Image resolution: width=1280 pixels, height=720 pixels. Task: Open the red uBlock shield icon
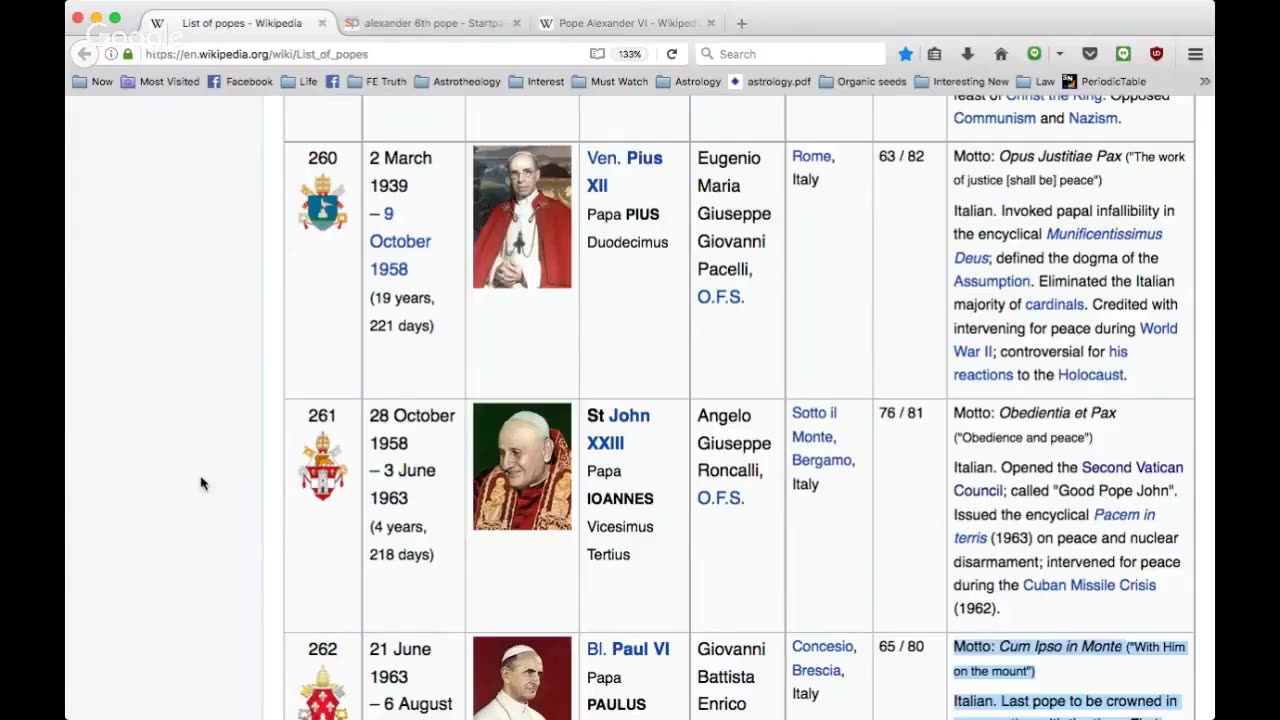(1156, 54)
